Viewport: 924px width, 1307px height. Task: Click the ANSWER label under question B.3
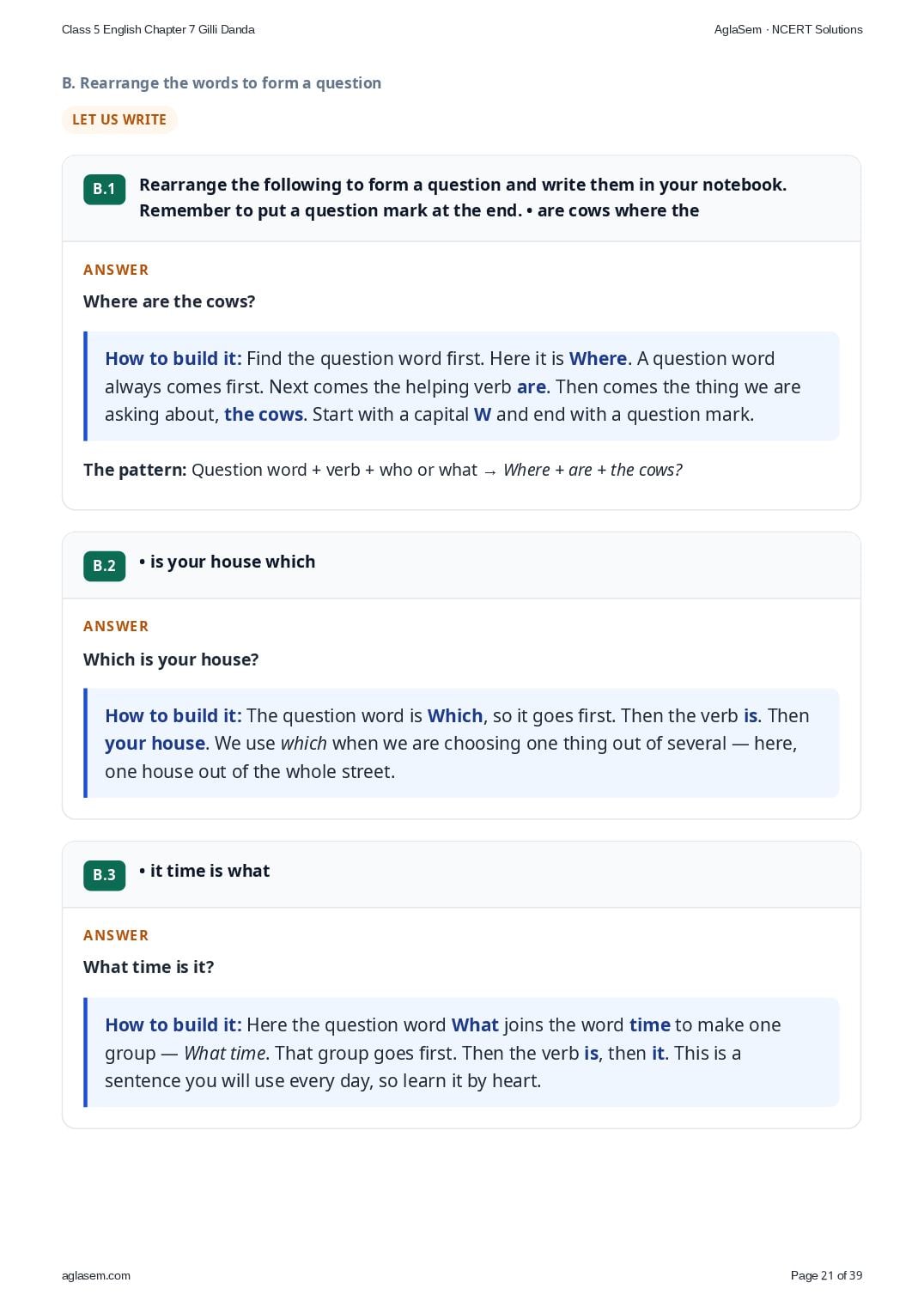(x=116, y=935)
